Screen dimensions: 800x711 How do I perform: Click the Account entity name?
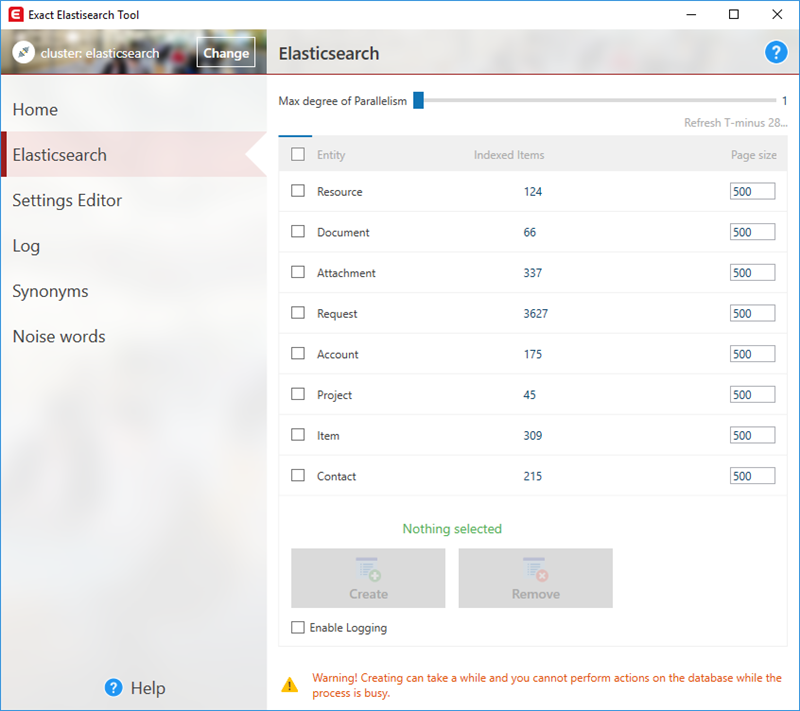pyautogui.click(x=337, y=354)
